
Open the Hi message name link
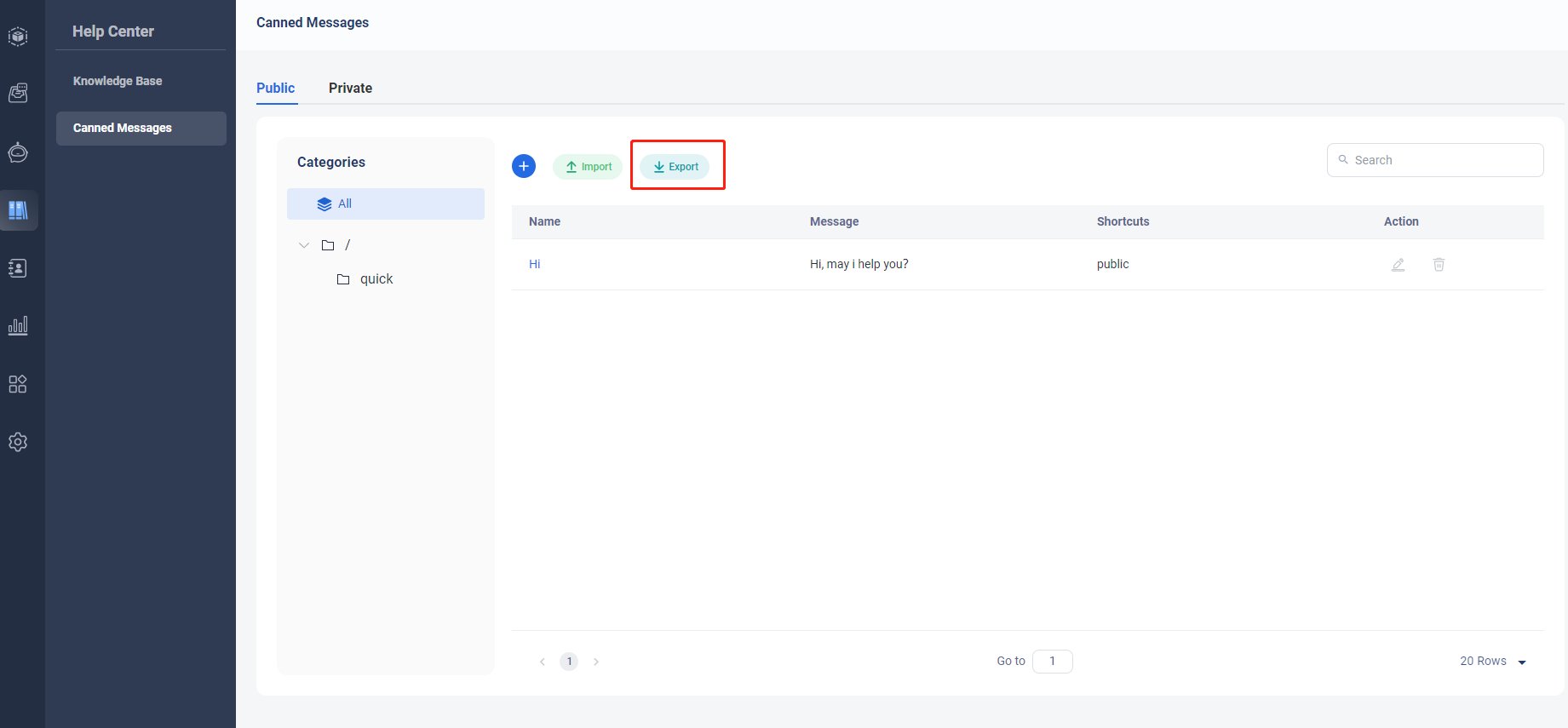tap(535, 264)
